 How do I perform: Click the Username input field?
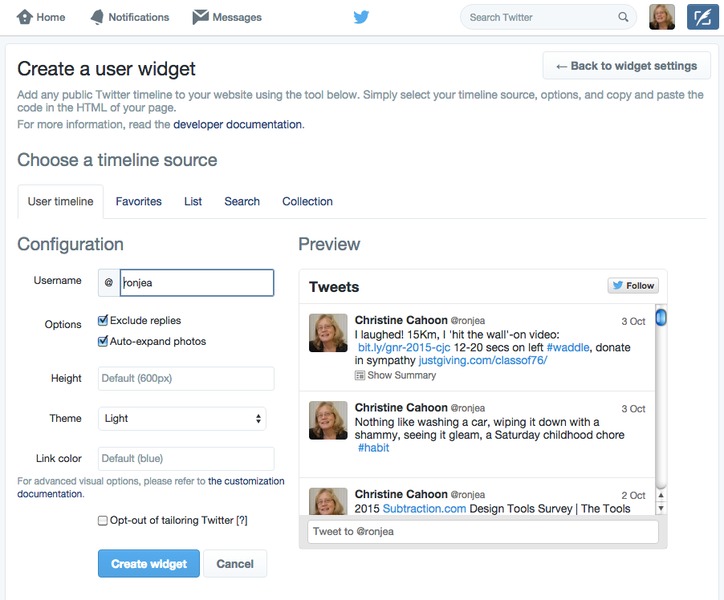pyautogui.click(x=196, y=283)
